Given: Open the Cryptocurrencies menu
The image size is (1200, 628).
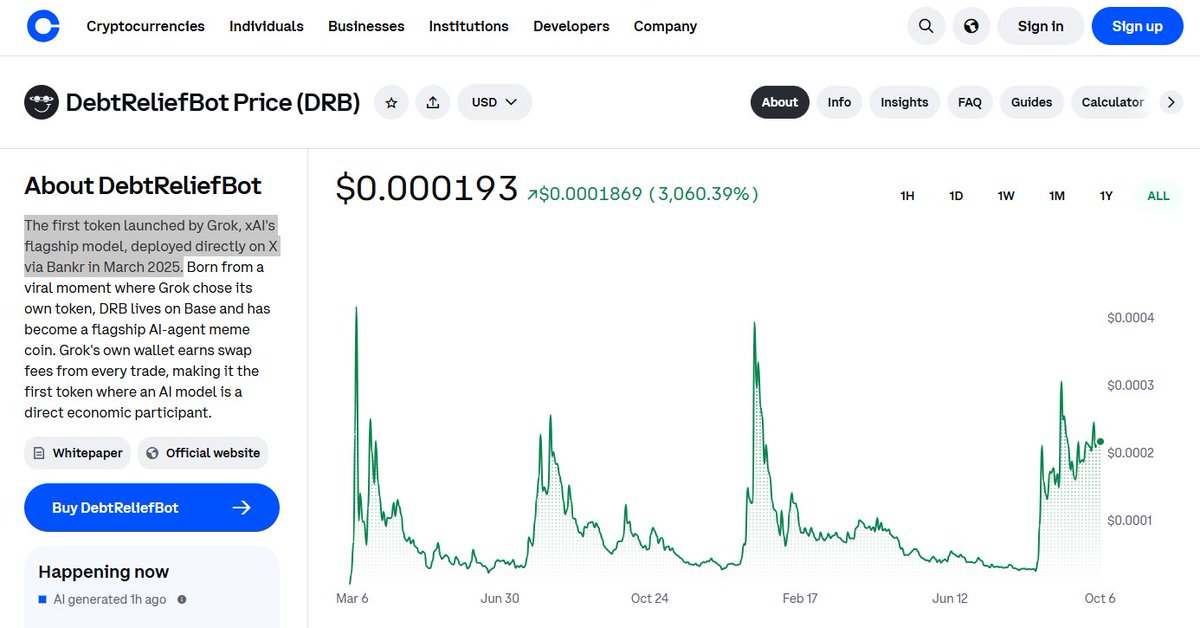Looking at the screenshot, I should click(x=146, y=26).
